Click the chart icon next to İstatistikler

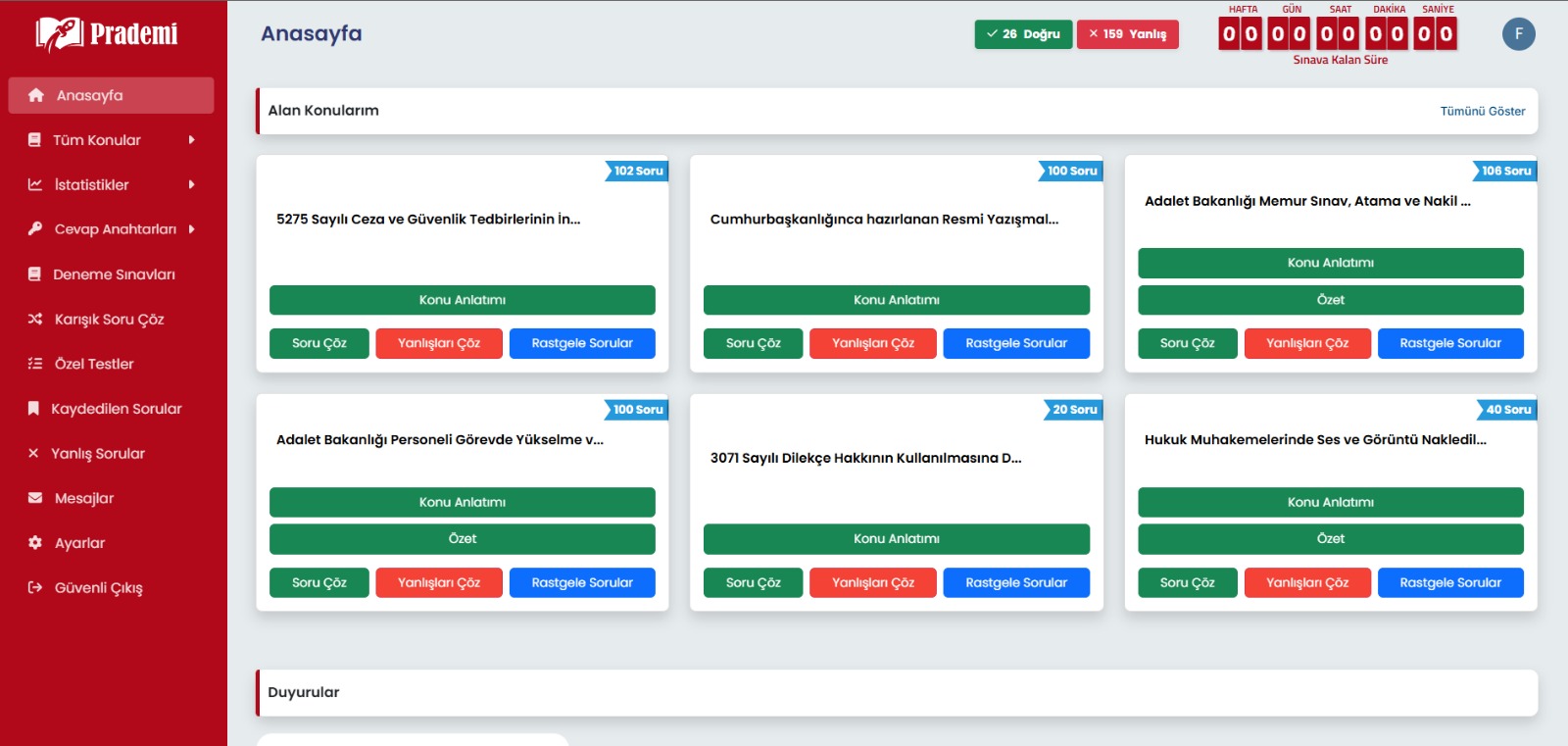(x=35, y=184)
